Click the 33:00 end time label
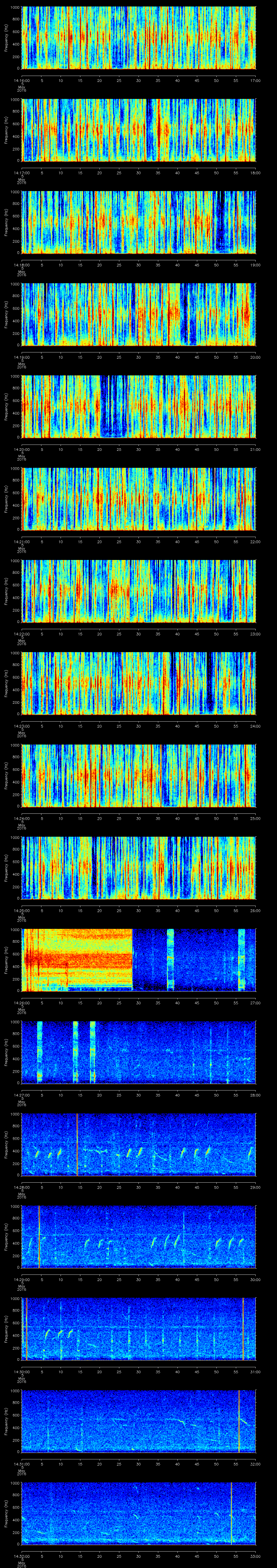 click(255, 1556)
